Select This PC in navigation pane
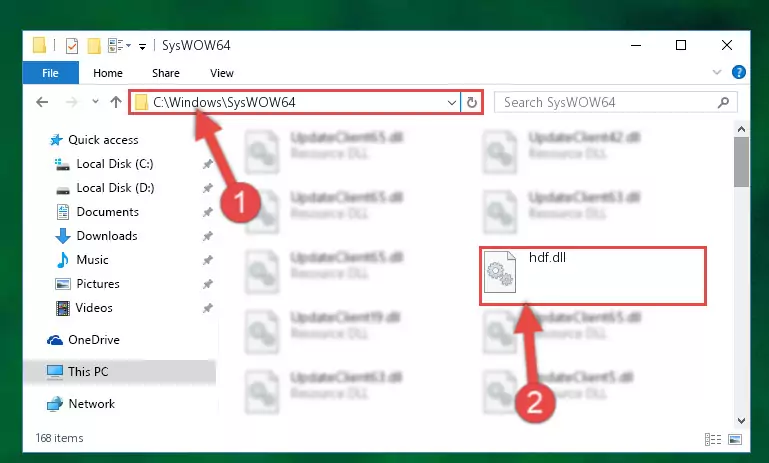The height and width of the screenshot is (463, 769). point(119,372)
